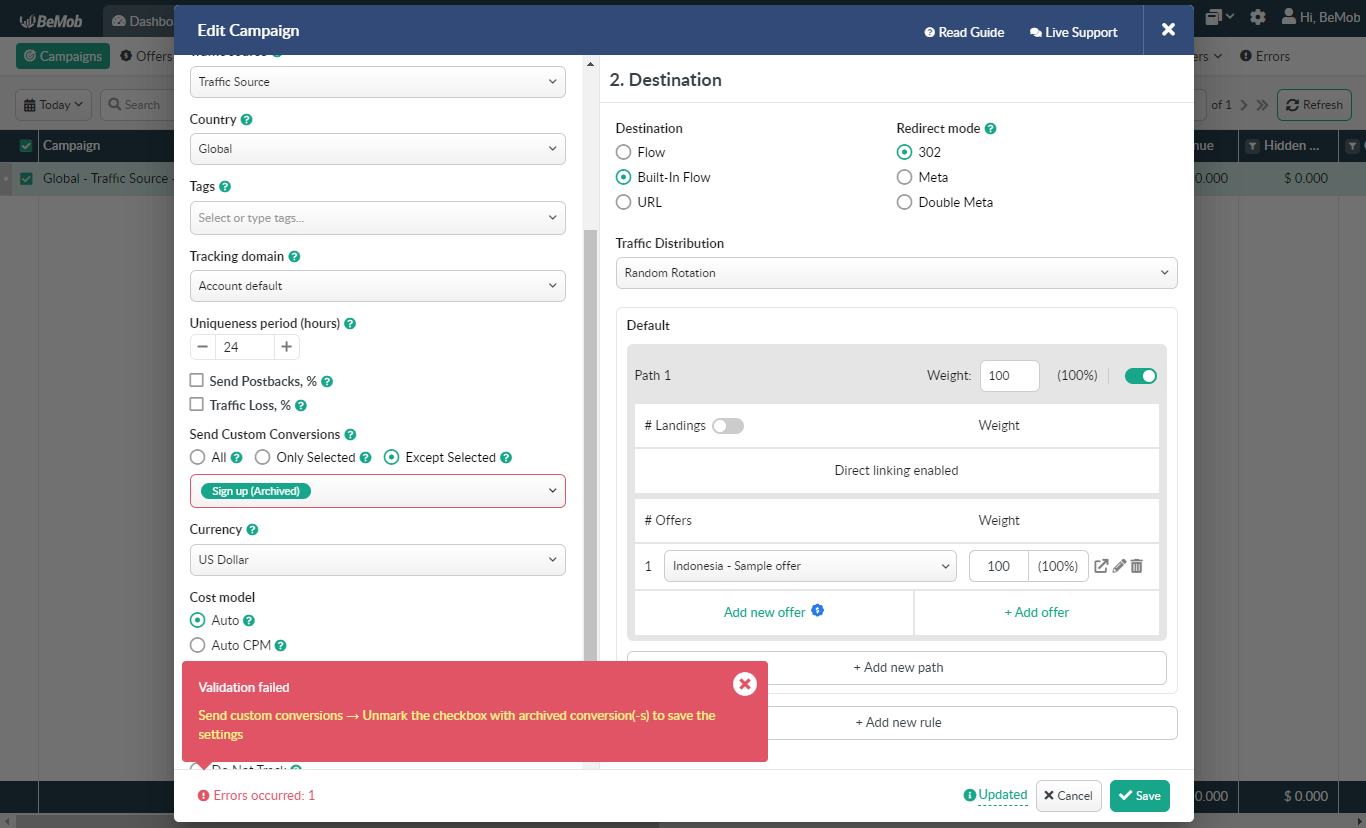Cancel editing the campaign
The height and width of the screenshot is (828, 1366).
point(1069,796)
